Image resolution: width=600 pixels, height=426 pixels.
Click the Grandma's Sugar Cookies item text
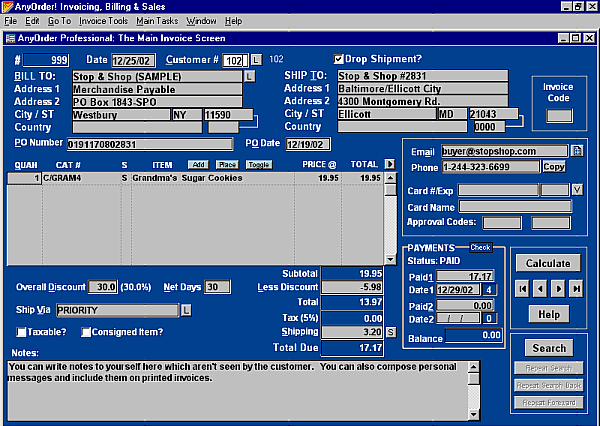(187, 178)
